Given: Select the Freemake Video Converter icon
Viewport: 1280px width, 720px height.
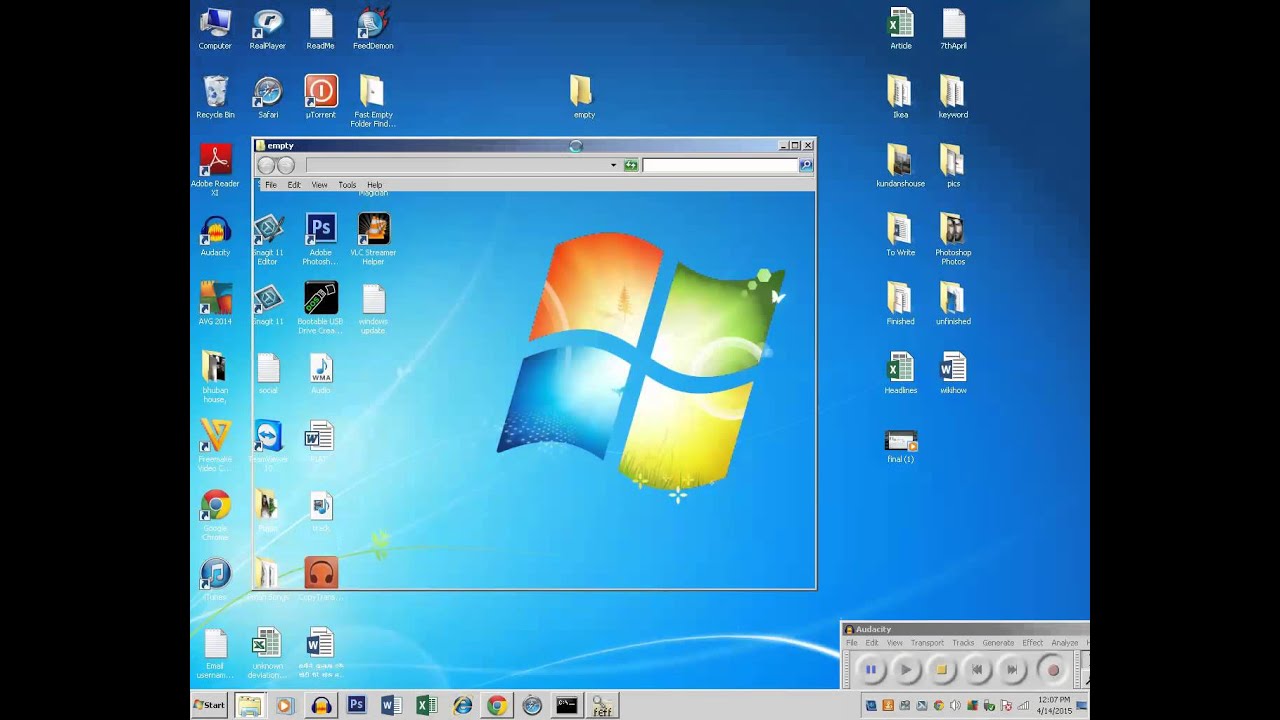Looking at the screenshot, I should (215, 446).
